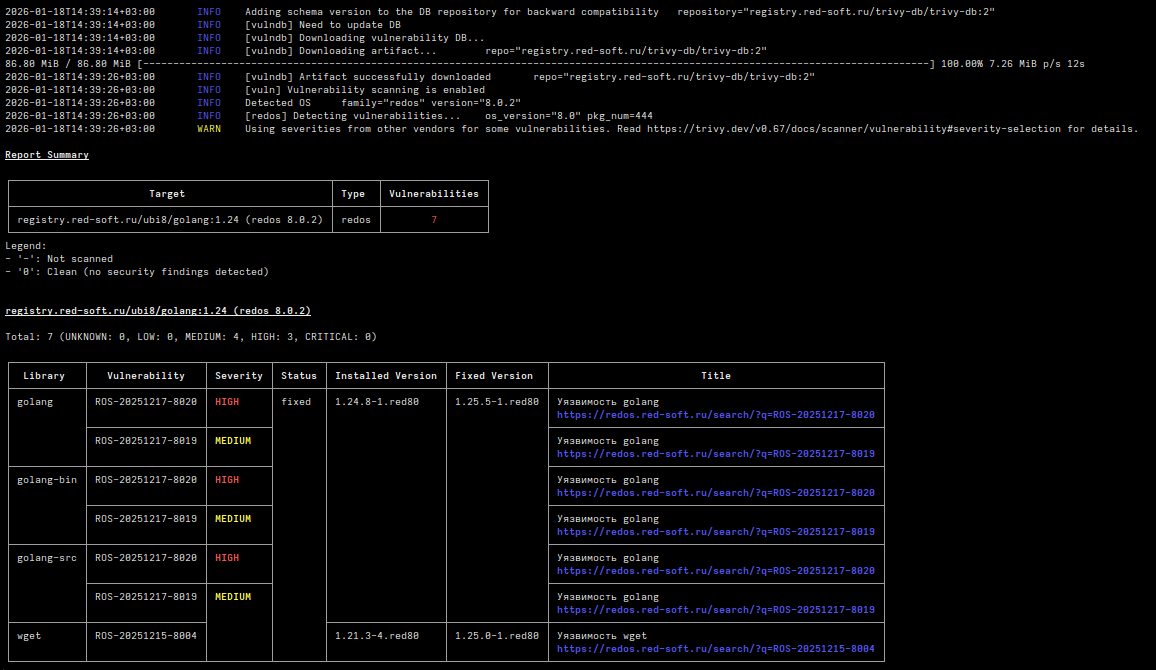Click the Title column header

point(716,376)
